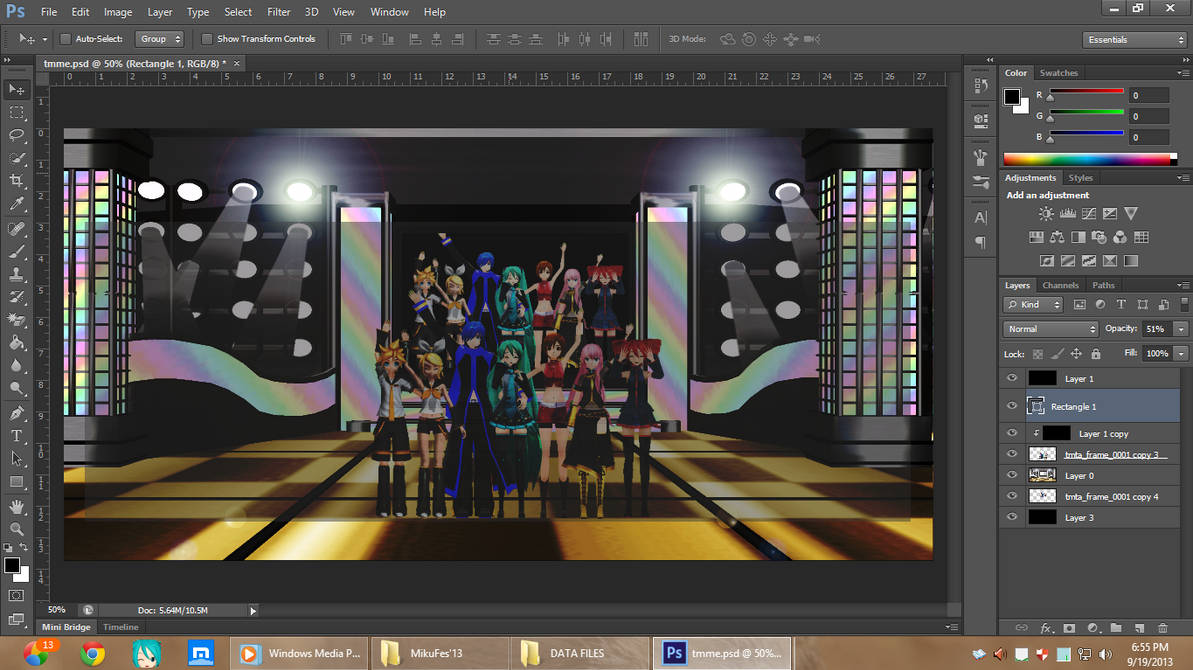1193x670 pixels.
Task: Enable the Auto-Select checkbox
Action: (x=65, y=39)
